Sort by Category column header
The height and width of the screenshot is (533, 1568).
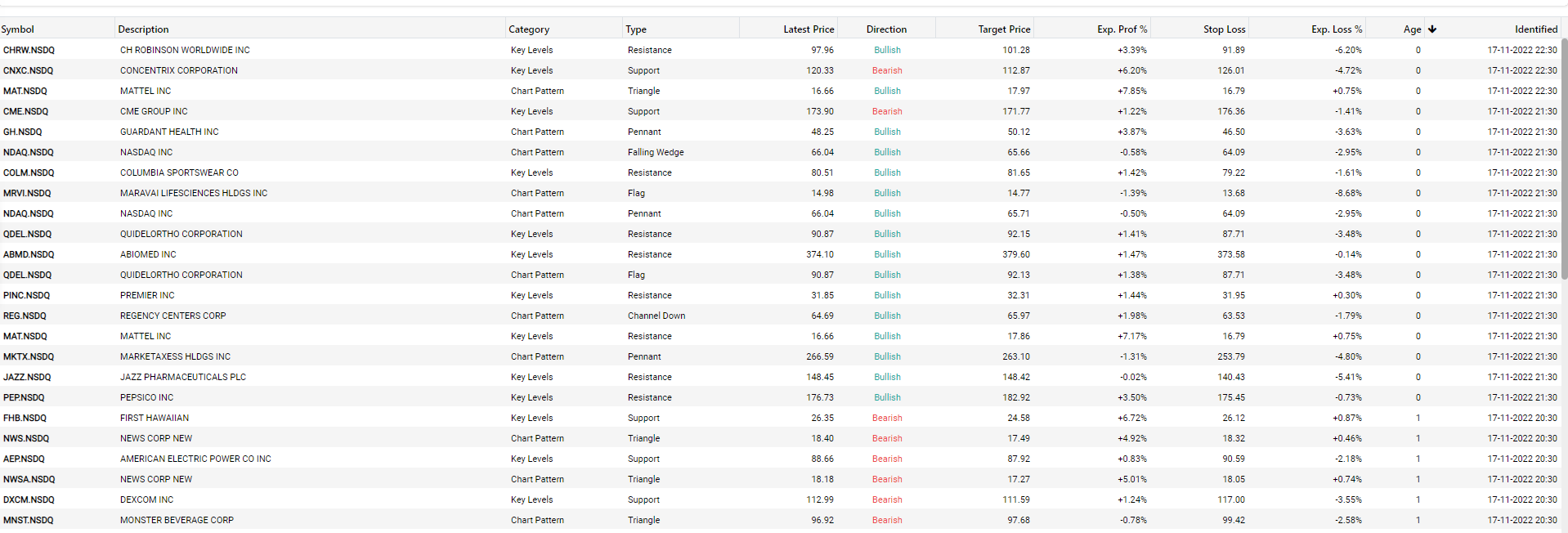point(529,29)
